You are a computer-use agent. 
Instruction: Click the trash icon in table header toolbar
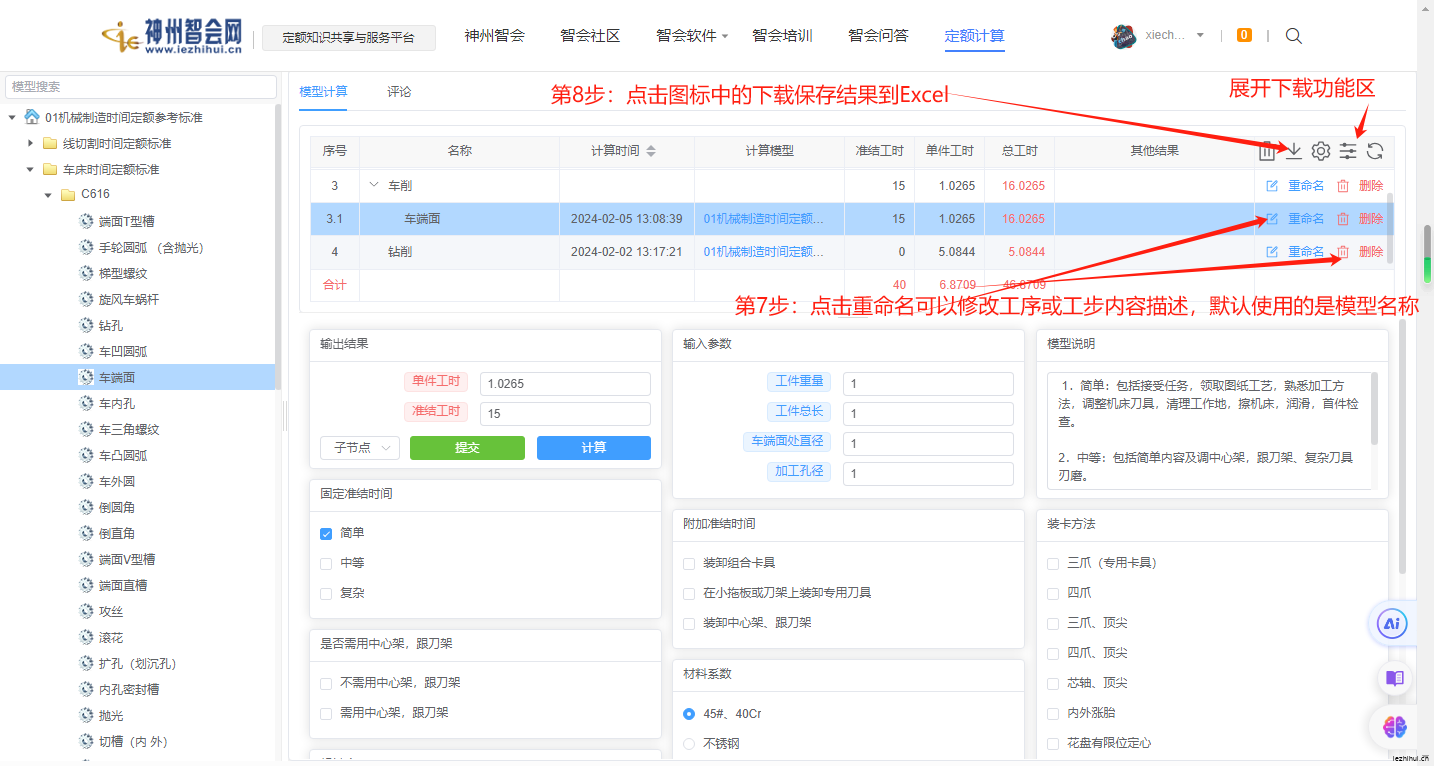click(1266, 151)
